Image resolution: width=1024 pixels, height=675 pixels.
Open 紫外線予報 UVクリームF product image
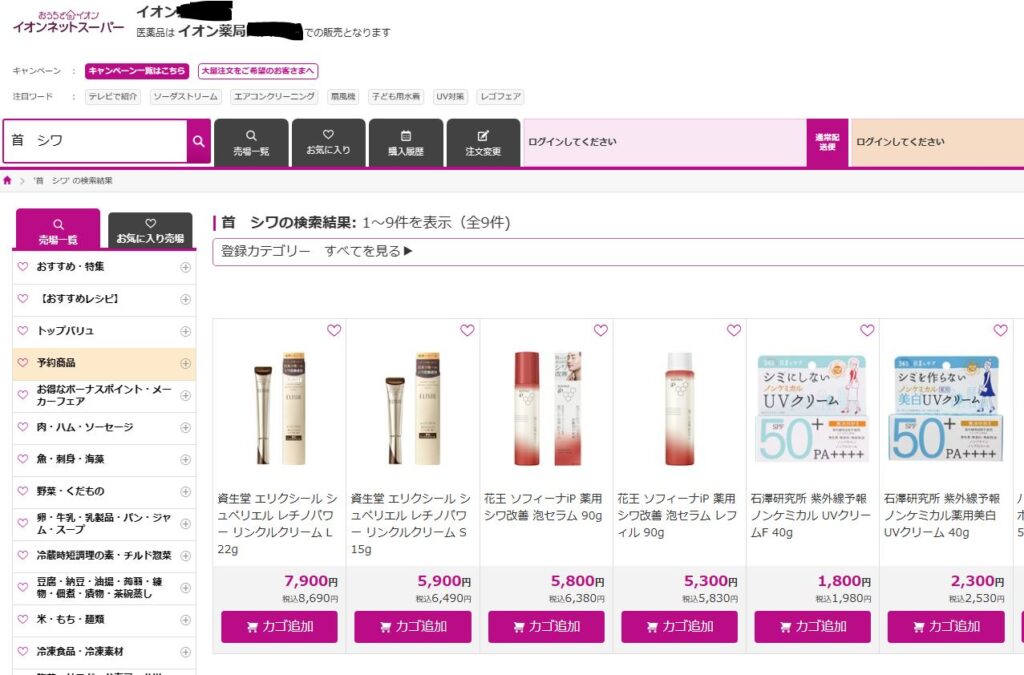(x=812, y=408)
